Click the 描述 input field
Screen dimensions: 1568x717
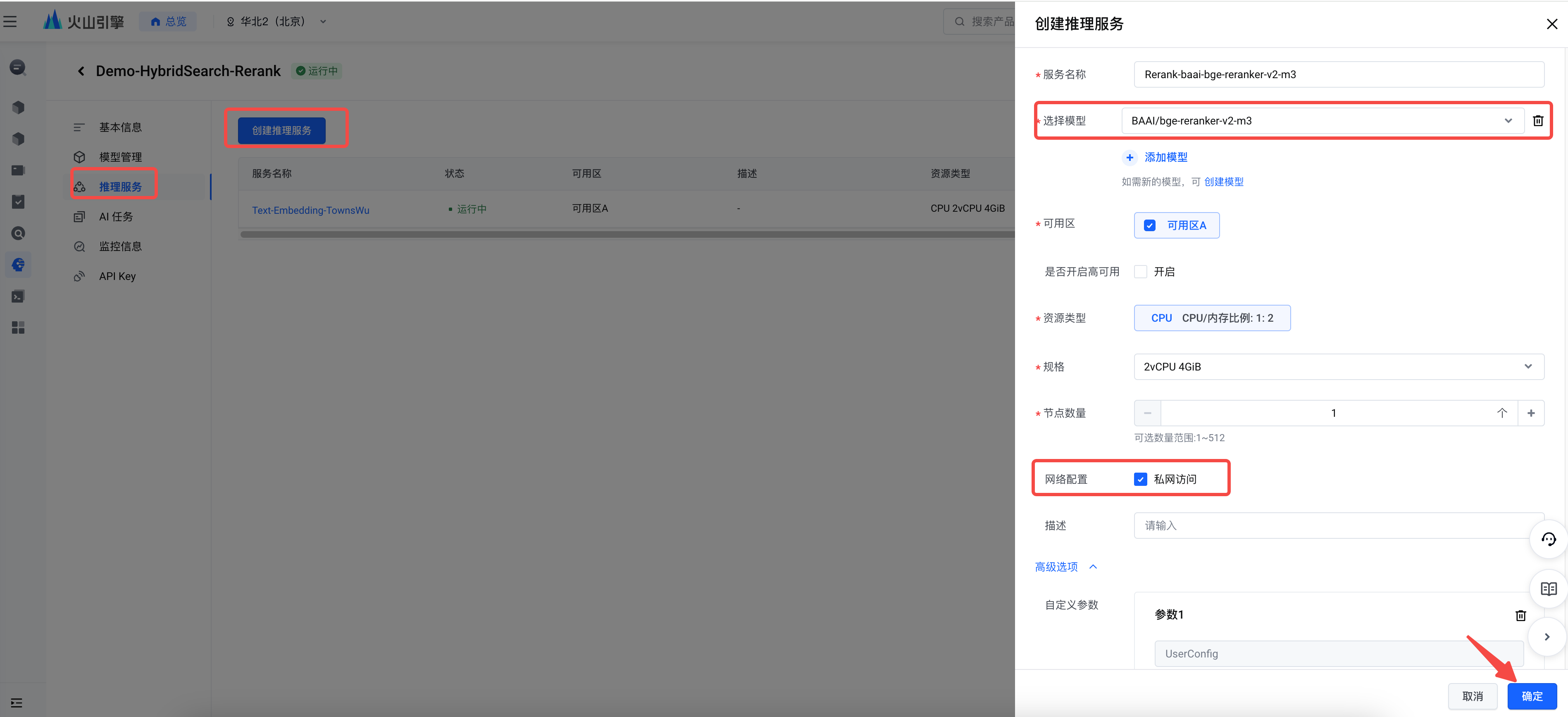1339,526
